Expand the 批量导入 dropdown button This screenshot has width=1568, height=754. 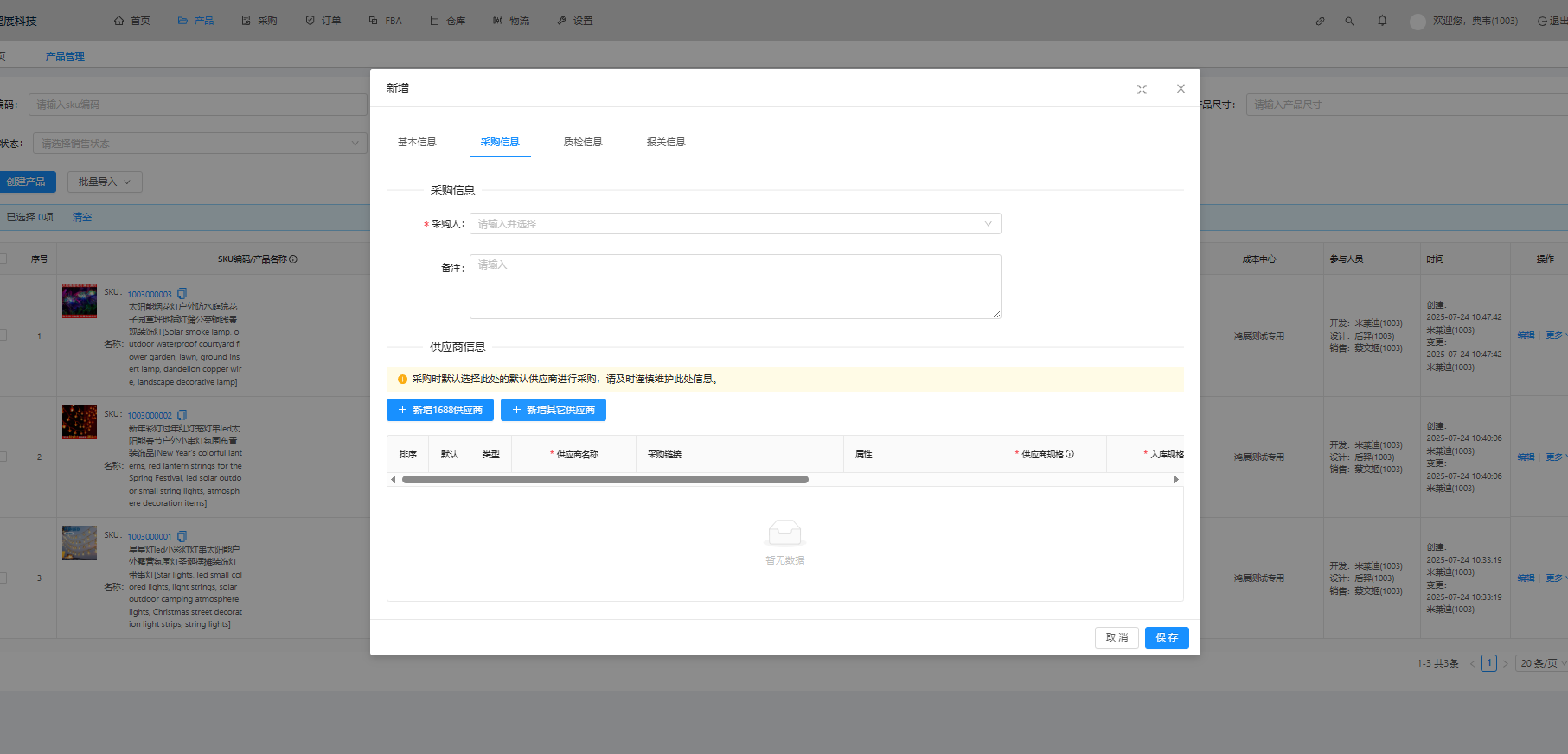(x=105, y=182)
